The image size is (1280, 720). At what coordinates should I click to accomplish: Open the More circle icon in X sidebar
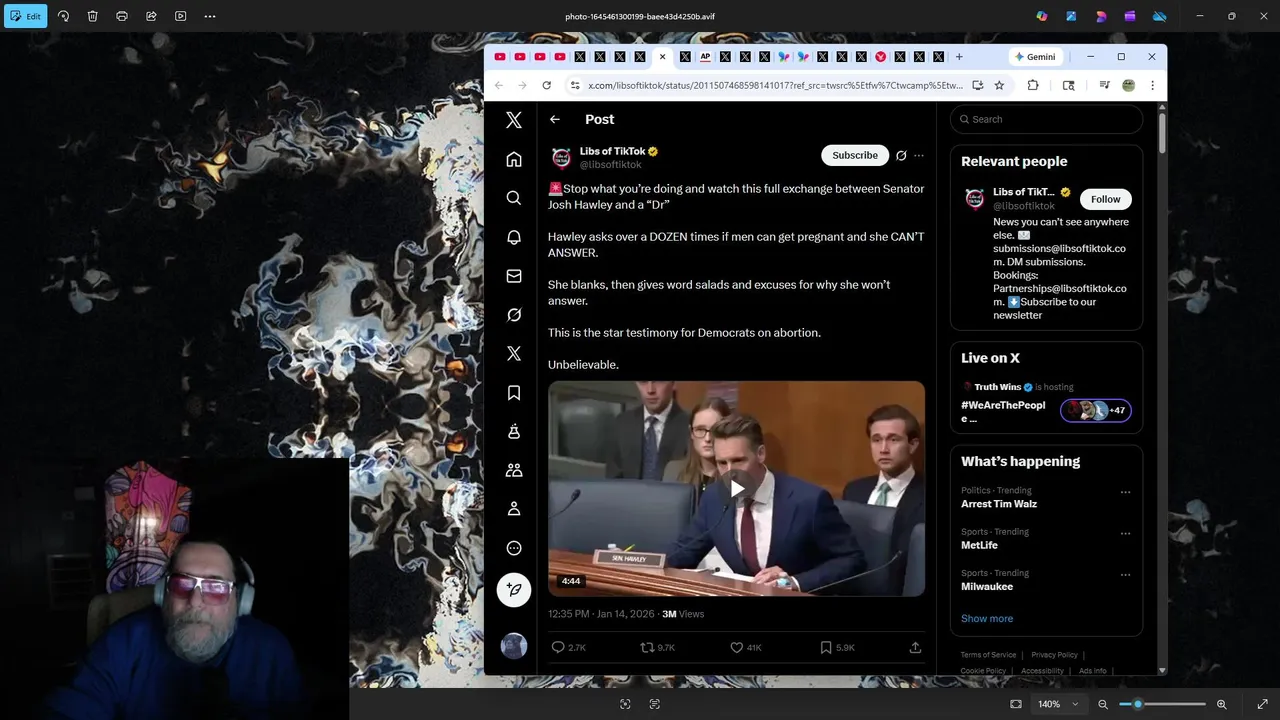(x=514, y=548)
